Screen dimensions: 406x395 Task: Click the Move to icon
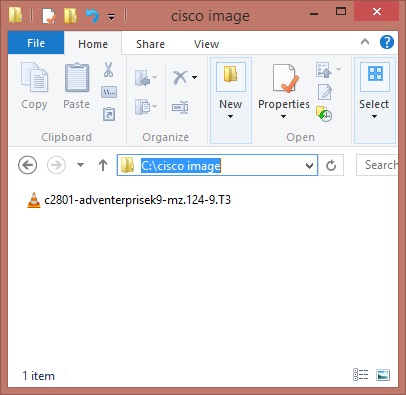point(143,78)
